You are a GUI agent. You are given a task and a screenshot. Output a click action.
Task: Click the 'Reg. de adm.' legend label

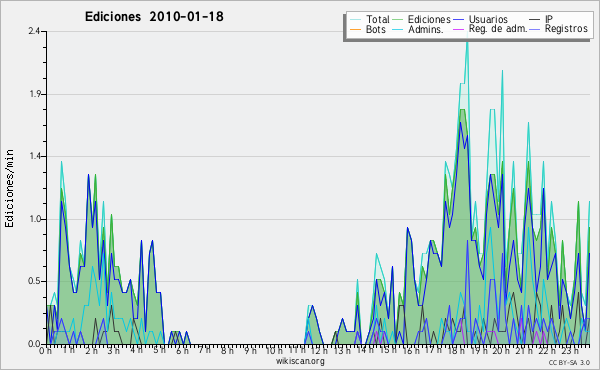498,29
